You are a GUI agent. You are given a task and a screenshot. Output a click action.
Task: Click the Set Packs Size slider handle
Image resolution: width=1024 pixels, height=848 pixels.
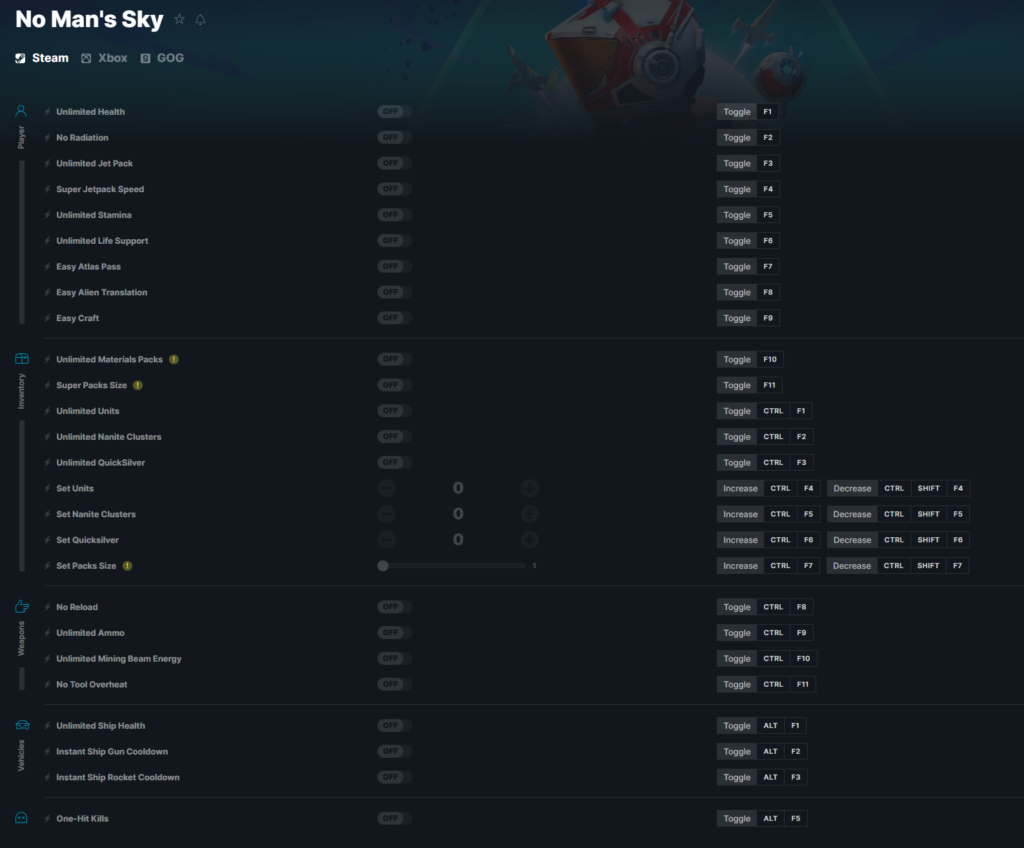pos(383,566)
